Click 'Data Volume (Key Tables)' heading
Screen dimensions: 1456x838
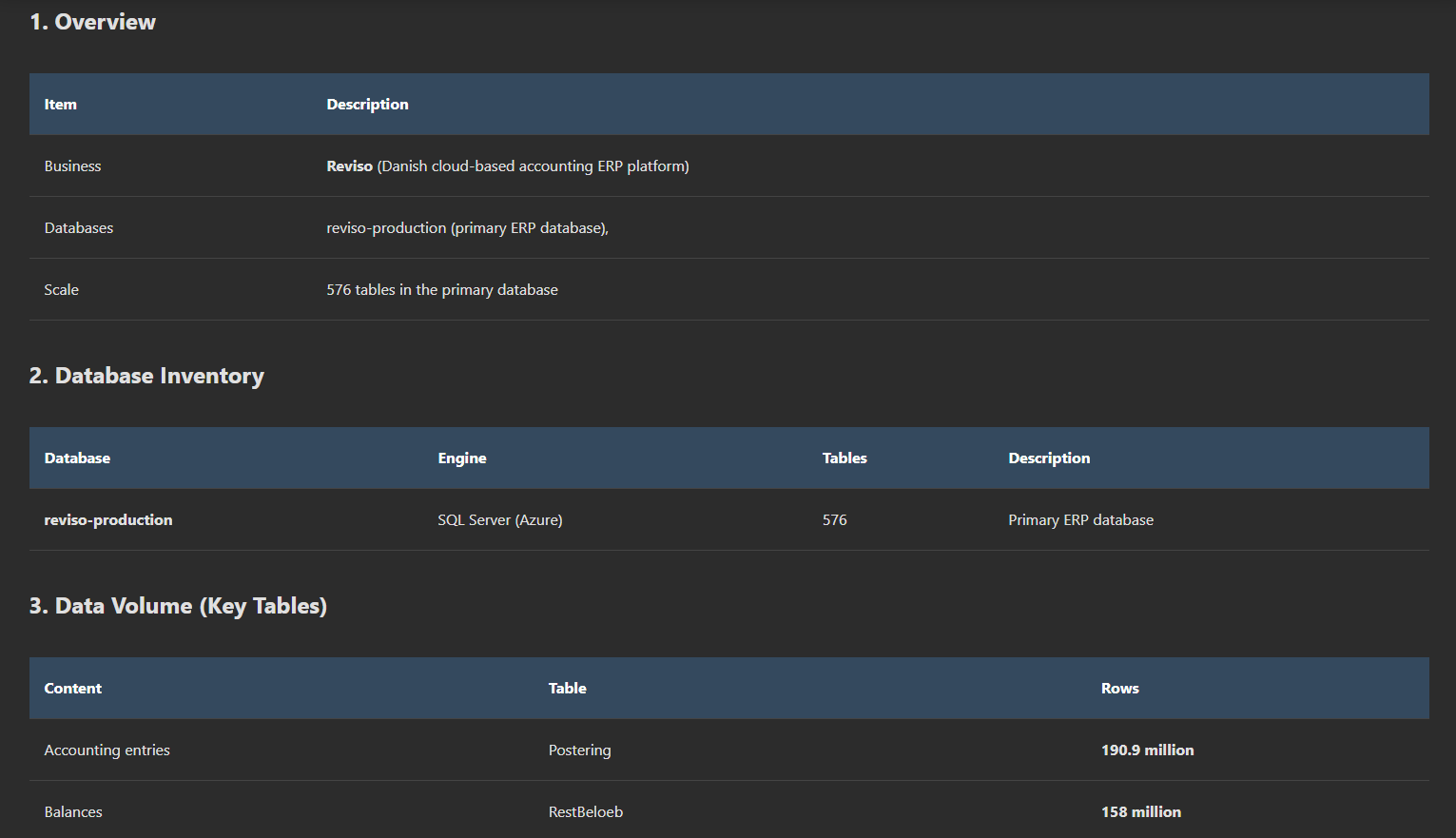click(x=178, y=606)
